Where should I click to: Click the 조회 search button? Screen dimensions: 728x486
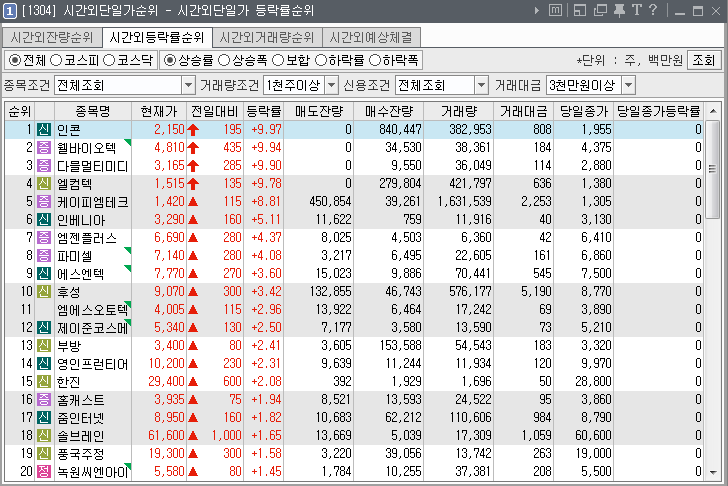pyautogui.click(x=703, y=60)
